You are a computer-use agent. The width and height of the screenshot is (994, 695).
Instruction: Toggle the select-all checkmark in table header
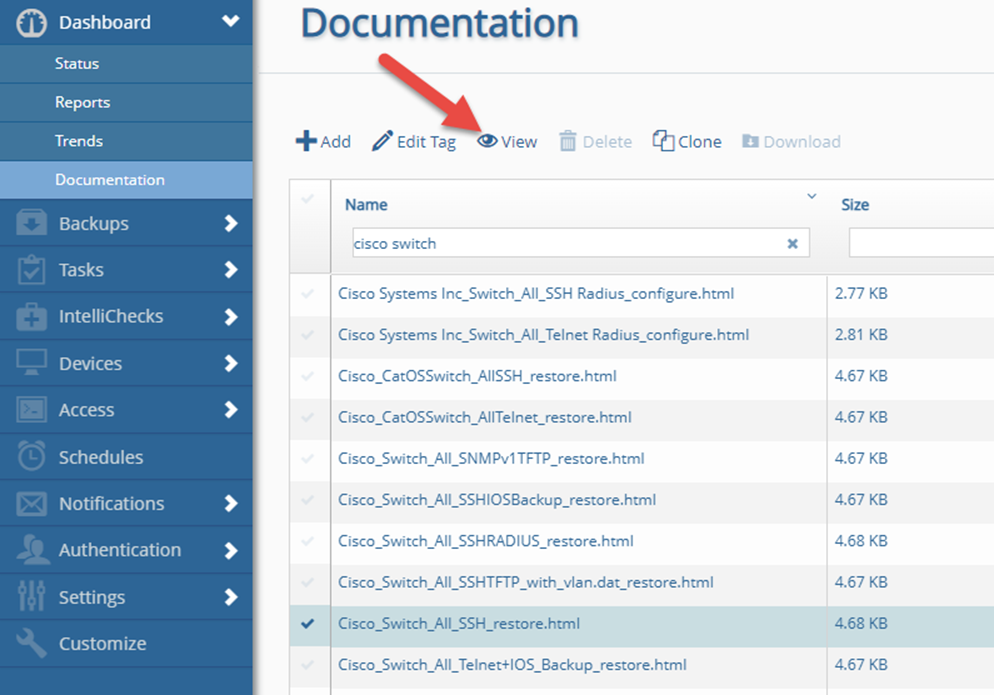308,199
